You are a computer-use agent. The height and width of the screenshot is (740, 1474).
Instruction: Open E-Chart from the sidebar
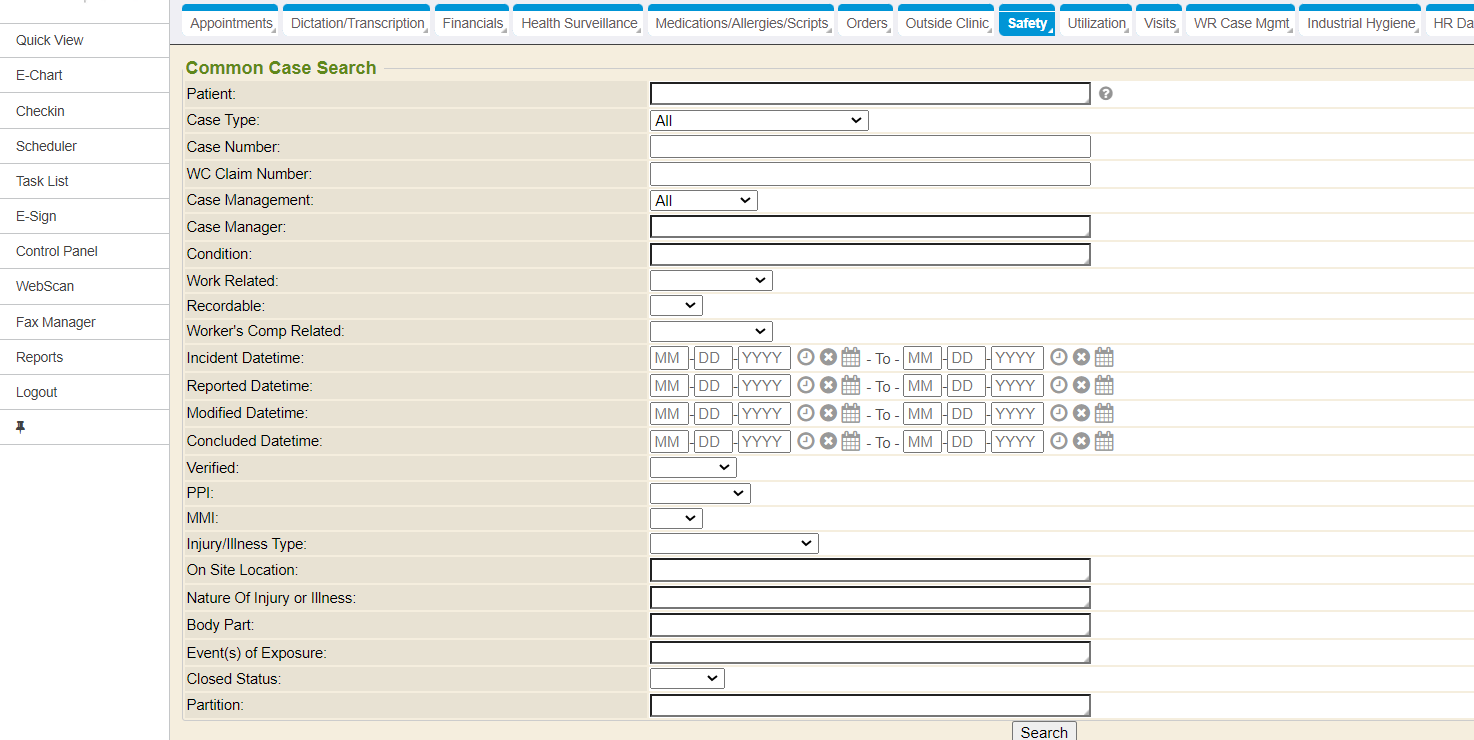pyautogui.click(x=40, y=75)
